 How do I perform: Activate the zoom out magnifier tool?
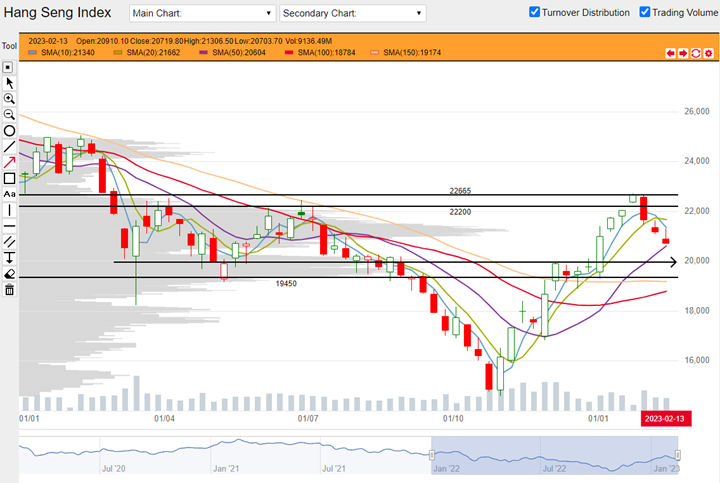tap(9, 114)
